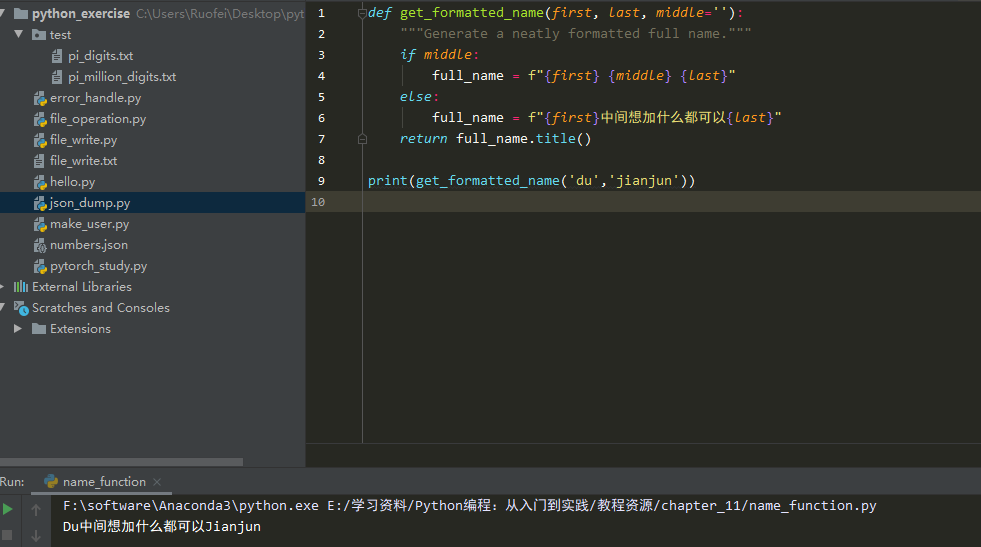Click the Scratches and Consoles icon

tap(21, 308)
